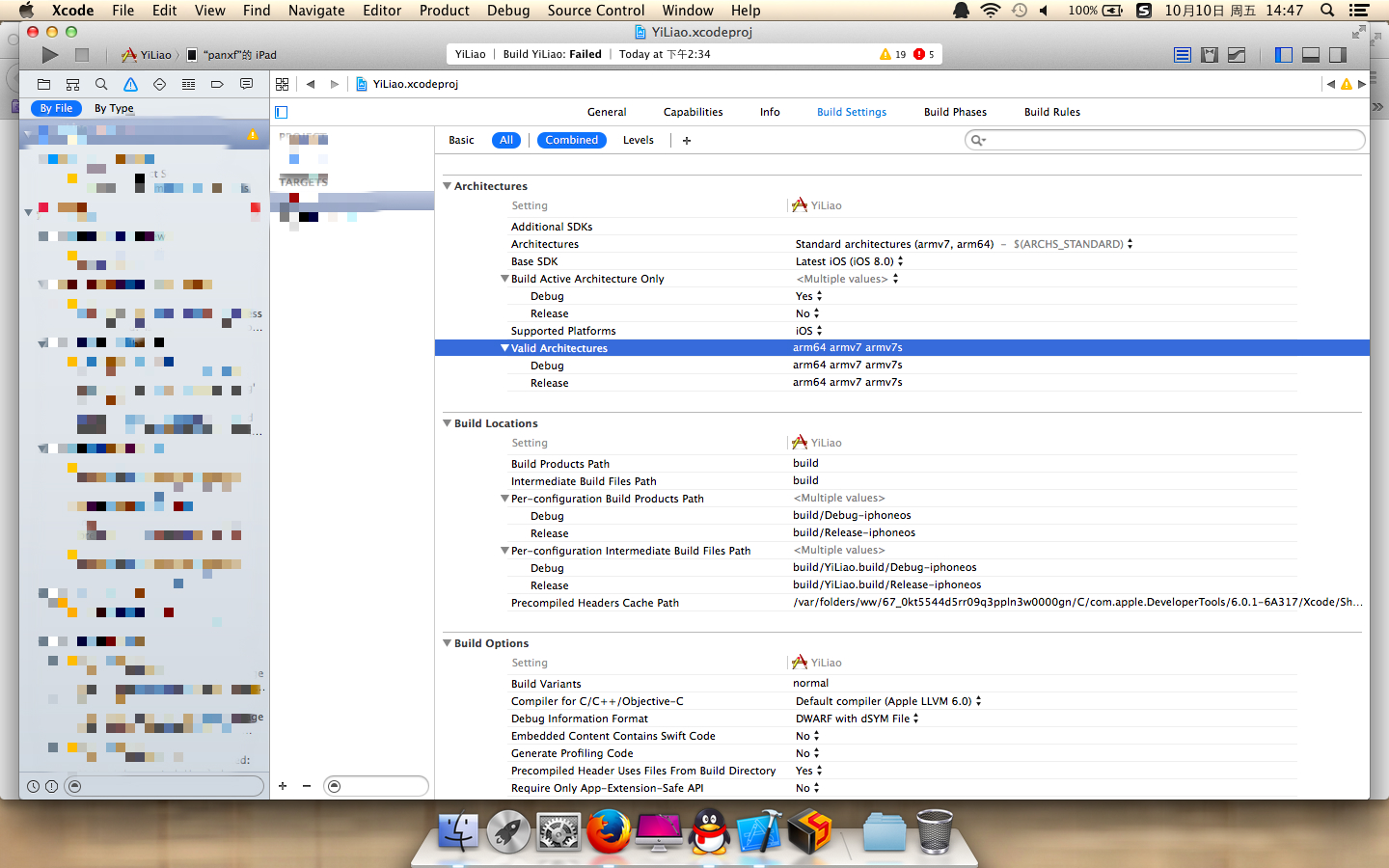Show the Project navigator folder icon
Viewport: 1389px width, 868px height.
point(43,84)
